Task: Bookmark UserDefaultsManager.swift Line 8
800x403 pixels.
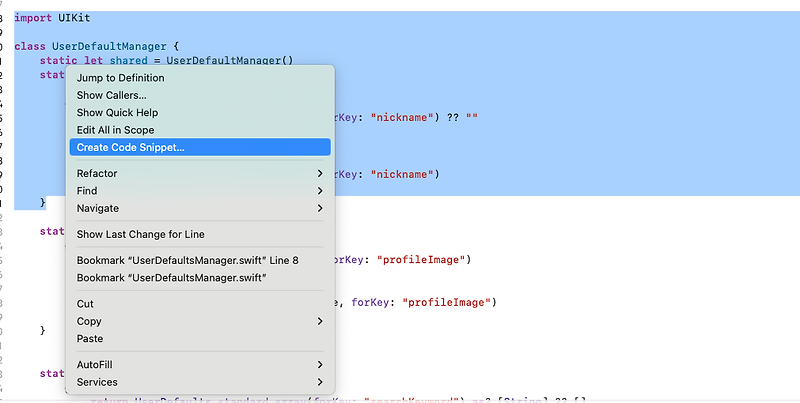Action: coord(200,260)
